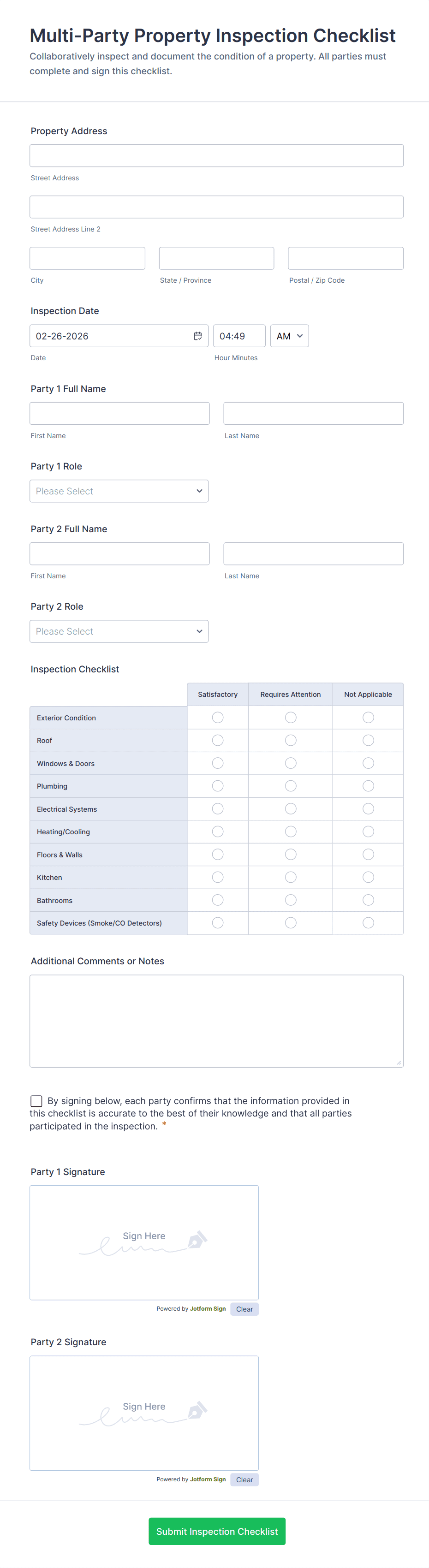Open the Inspection Date calendar picker icon
Image resolution: width=429 pixels, height=1568 pixels.
pyautogui.click(x=198, y=336)
